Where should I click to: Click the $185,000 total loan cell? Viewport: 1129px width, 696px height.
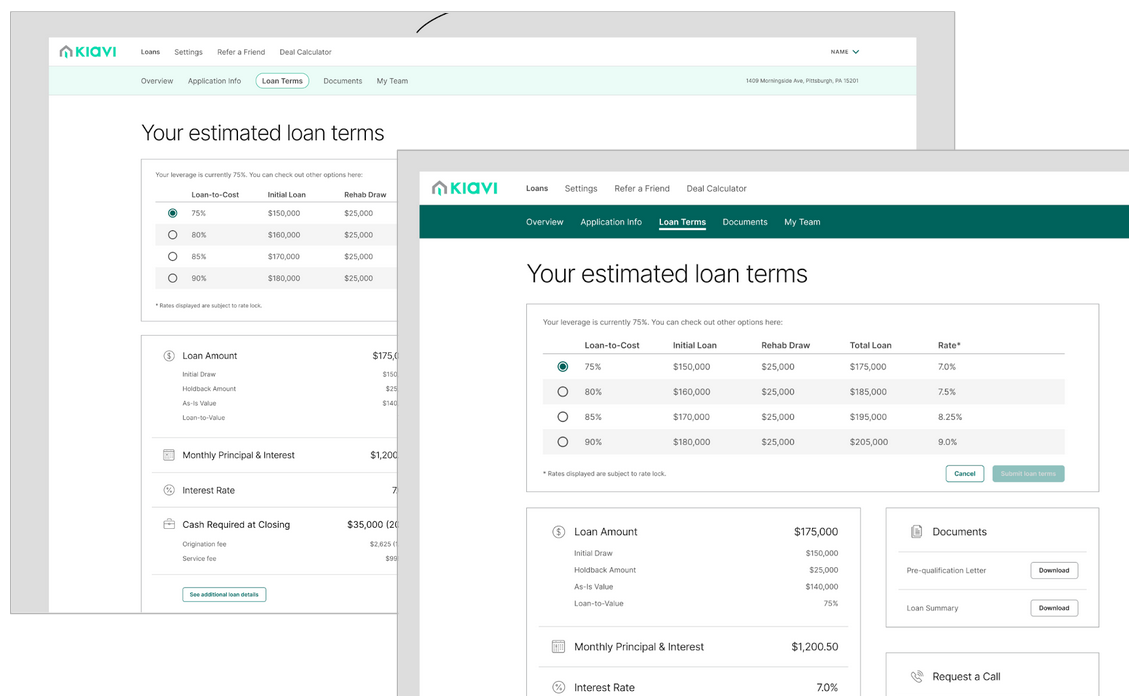pyautogui.click(x=868, y=392)
